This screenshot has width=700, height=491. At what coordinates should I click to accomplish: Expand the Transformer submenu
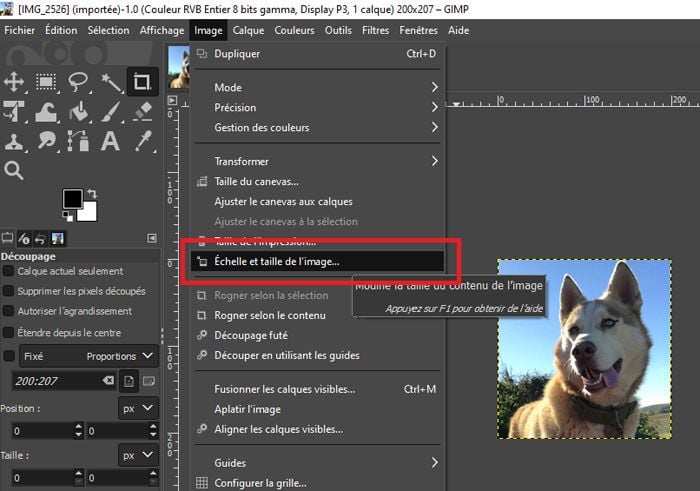318,162
